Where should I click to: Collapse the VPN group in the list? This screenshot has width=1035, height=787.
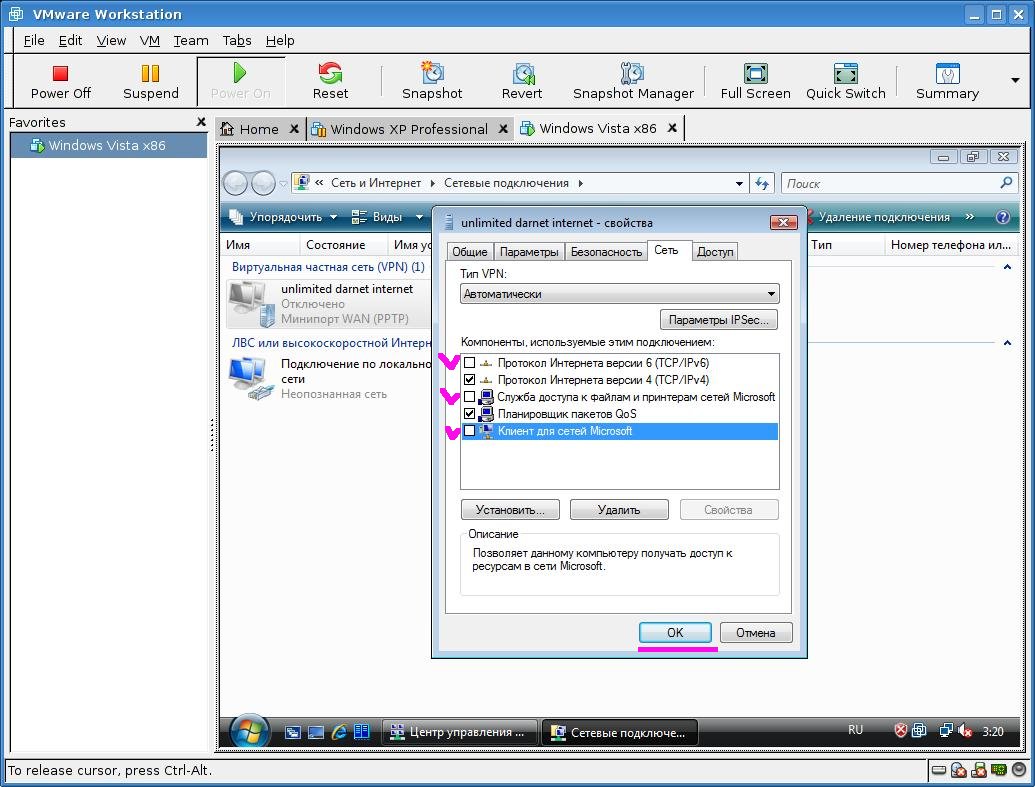point(1007,267)
